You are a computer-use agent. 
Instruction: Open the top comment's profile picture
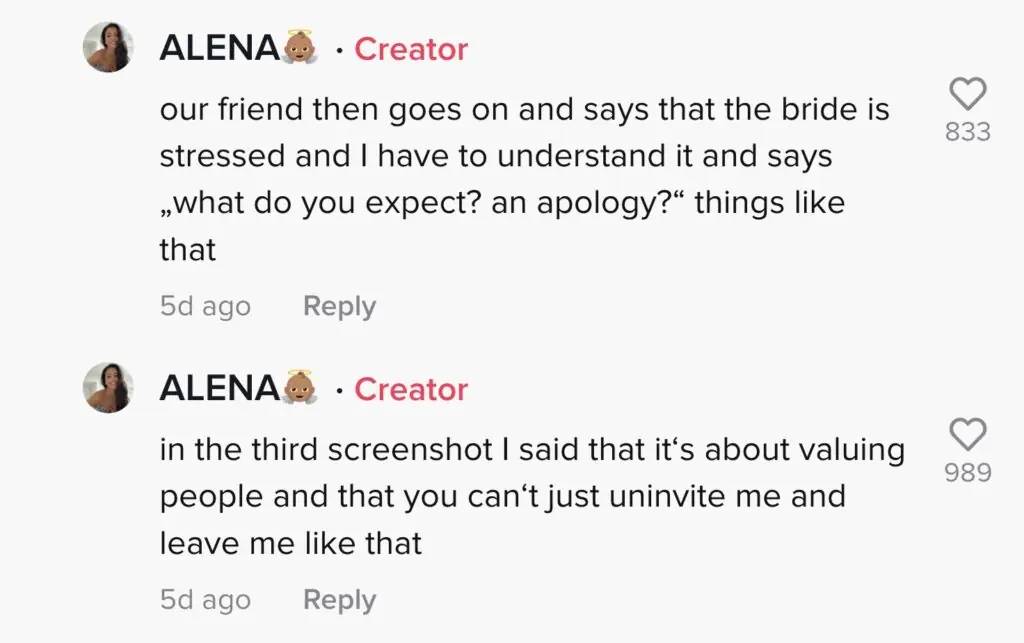coord(108,48)
